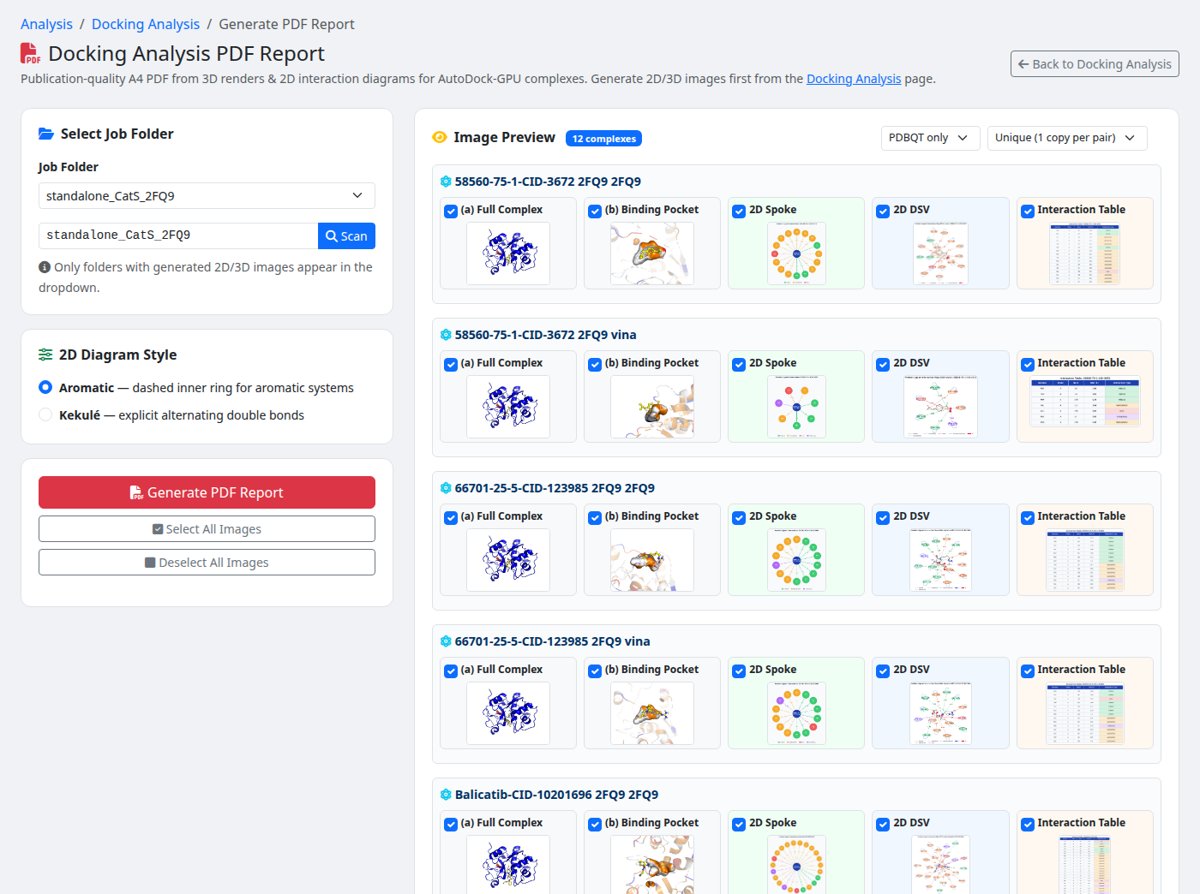Uncheck 2D DSV for 58560-75-1-CID-3672 2FQ9 vina
1200x894 pixels.
click(x=883, y=364)
